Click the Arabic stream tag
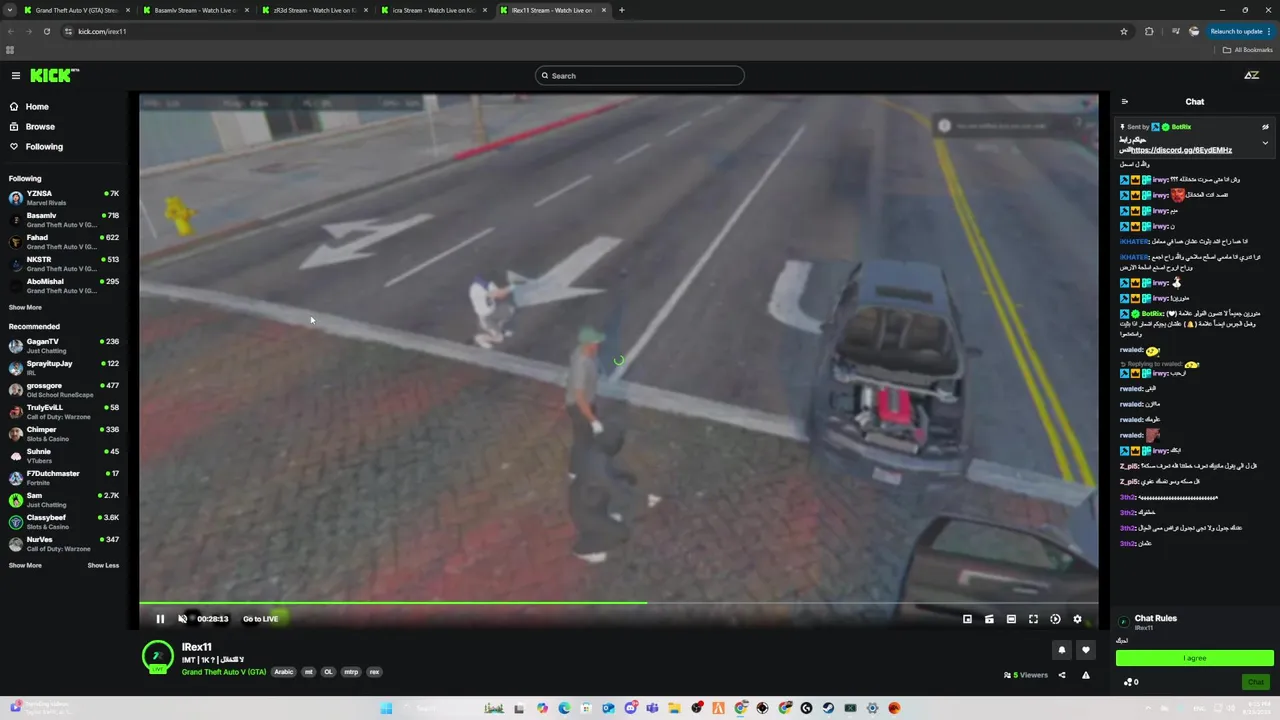Screen dimensions: 1280x720 pyautogui.click(x=284, y=672)
